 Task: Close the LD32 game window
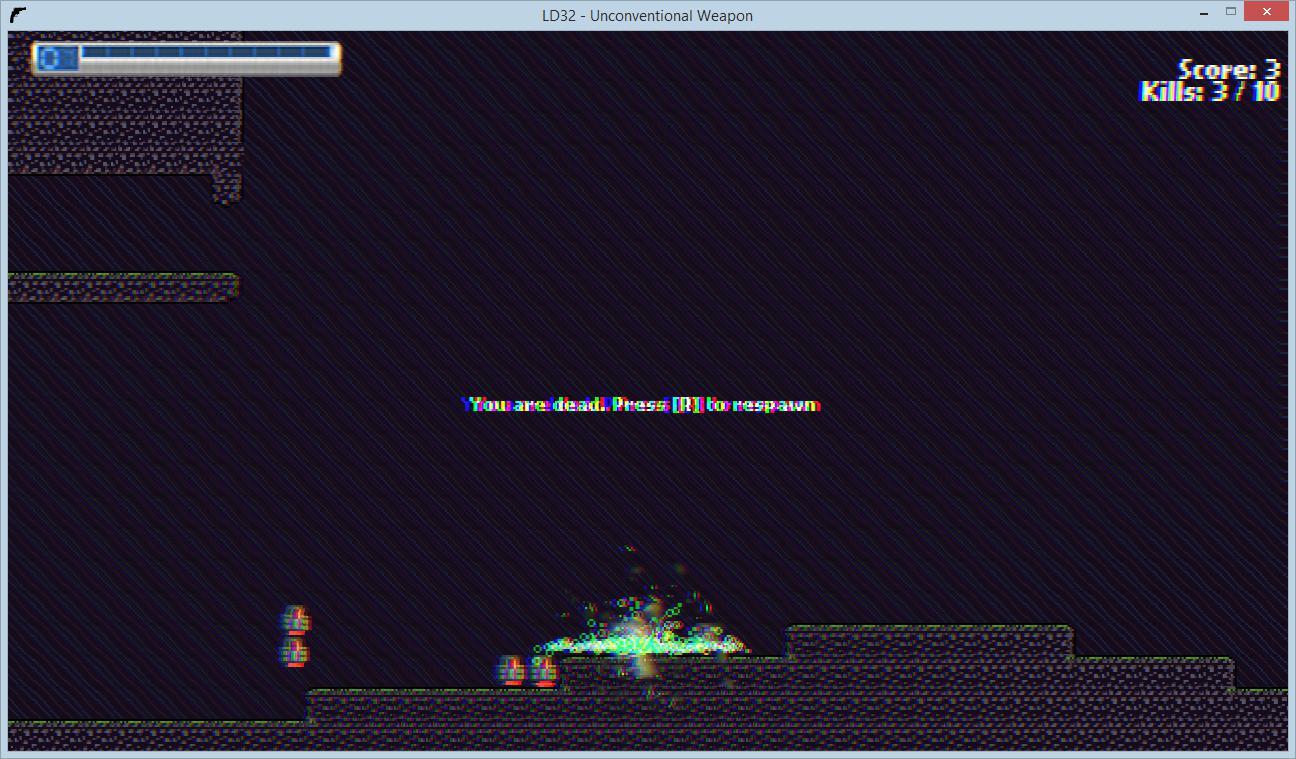(1267, 12)
